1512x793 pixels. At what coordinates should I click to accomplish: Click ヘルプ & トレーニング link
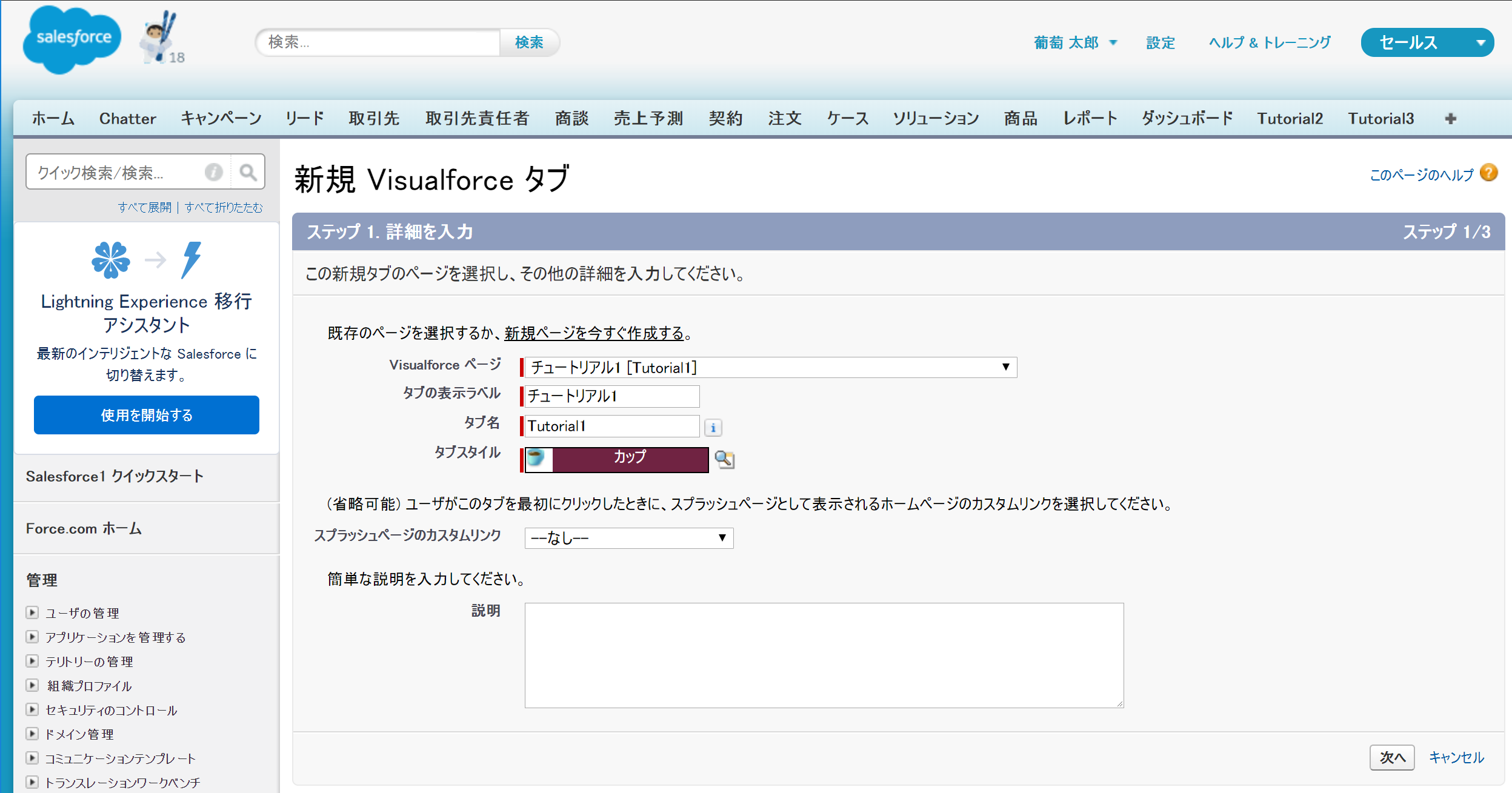pyautogui.click(x=1270, y=42)
